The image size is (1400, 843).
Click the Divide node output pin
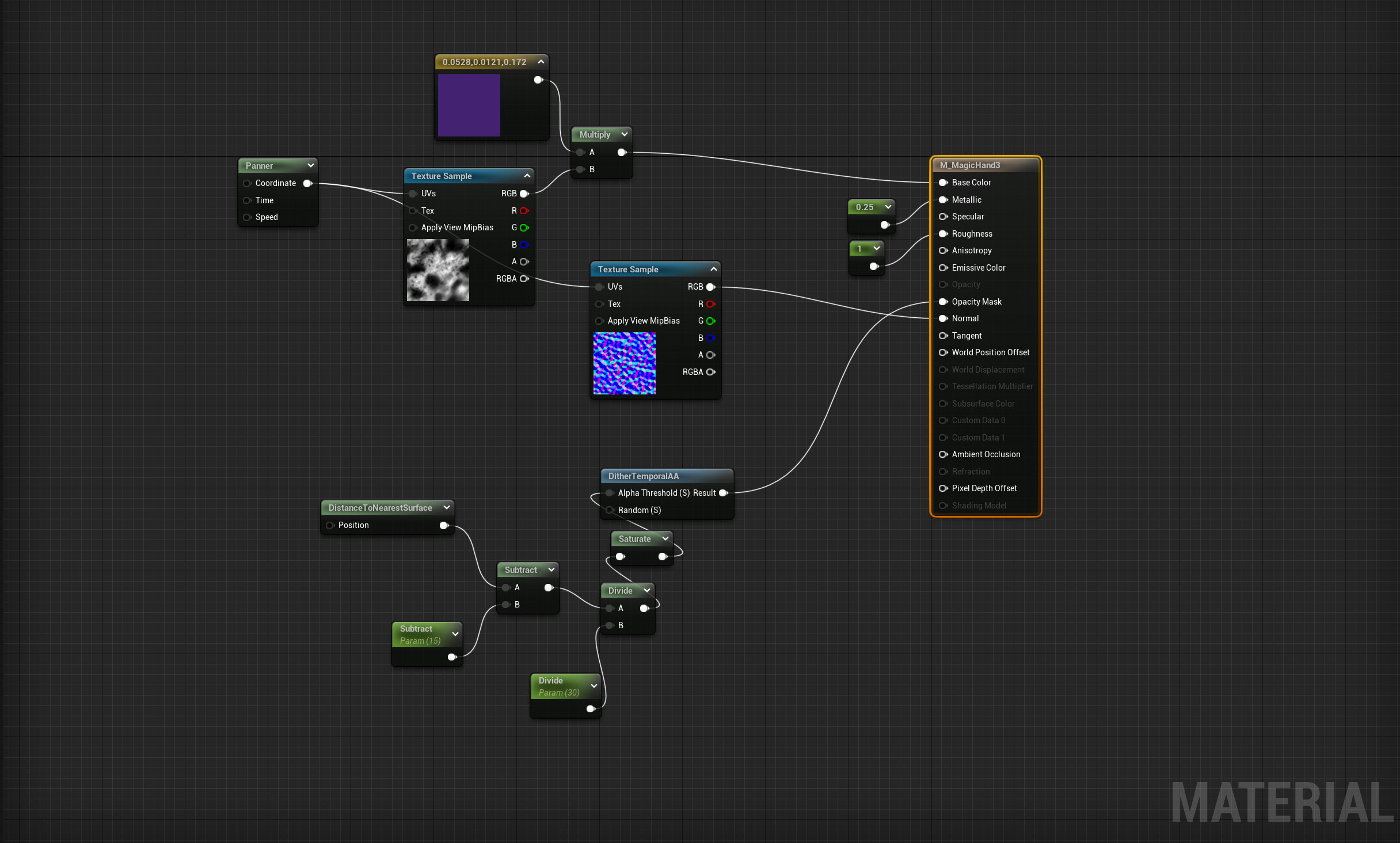click(x=644, y=608)
